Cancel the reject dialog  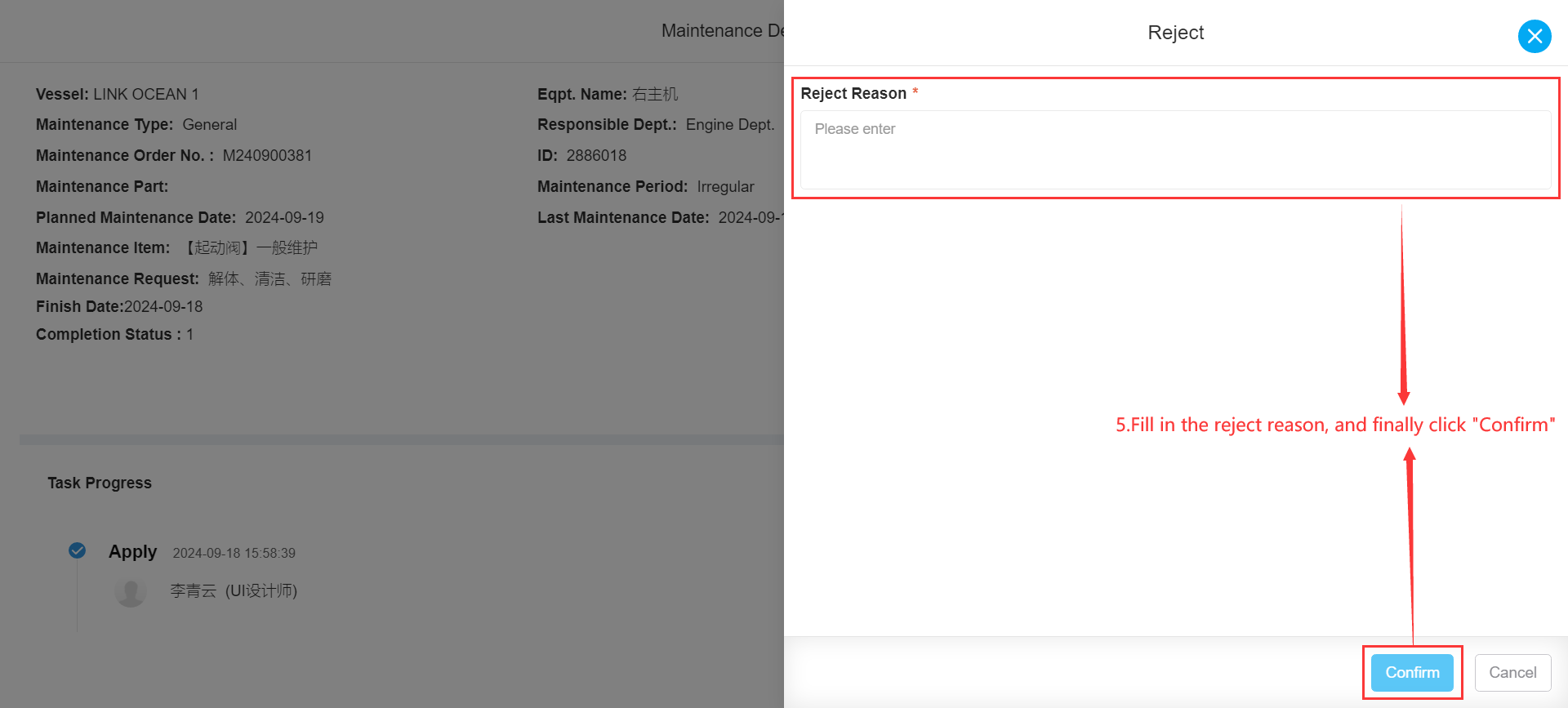coord(1512,672)
